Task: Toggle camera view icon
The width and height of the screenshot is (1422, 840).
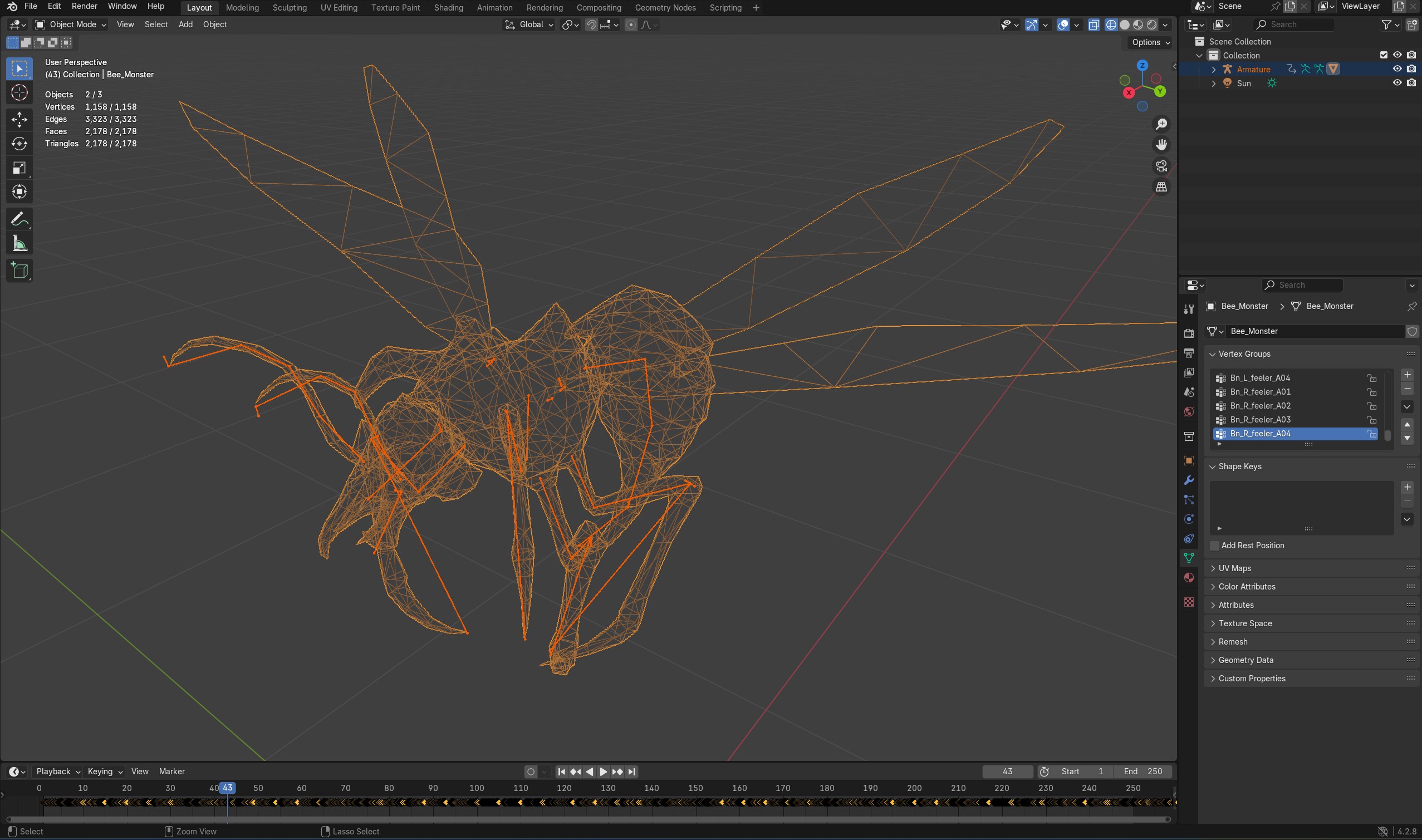Action: coord(1161,166)
